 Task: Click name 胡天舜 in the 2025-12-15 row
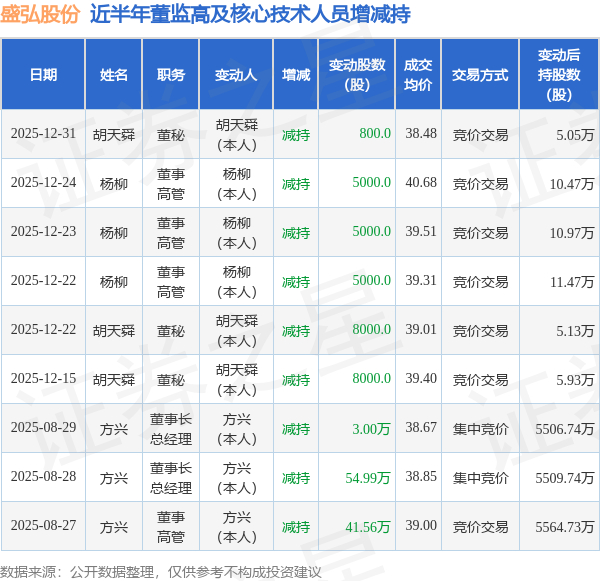pyautogui.click(x=114, y=380)
